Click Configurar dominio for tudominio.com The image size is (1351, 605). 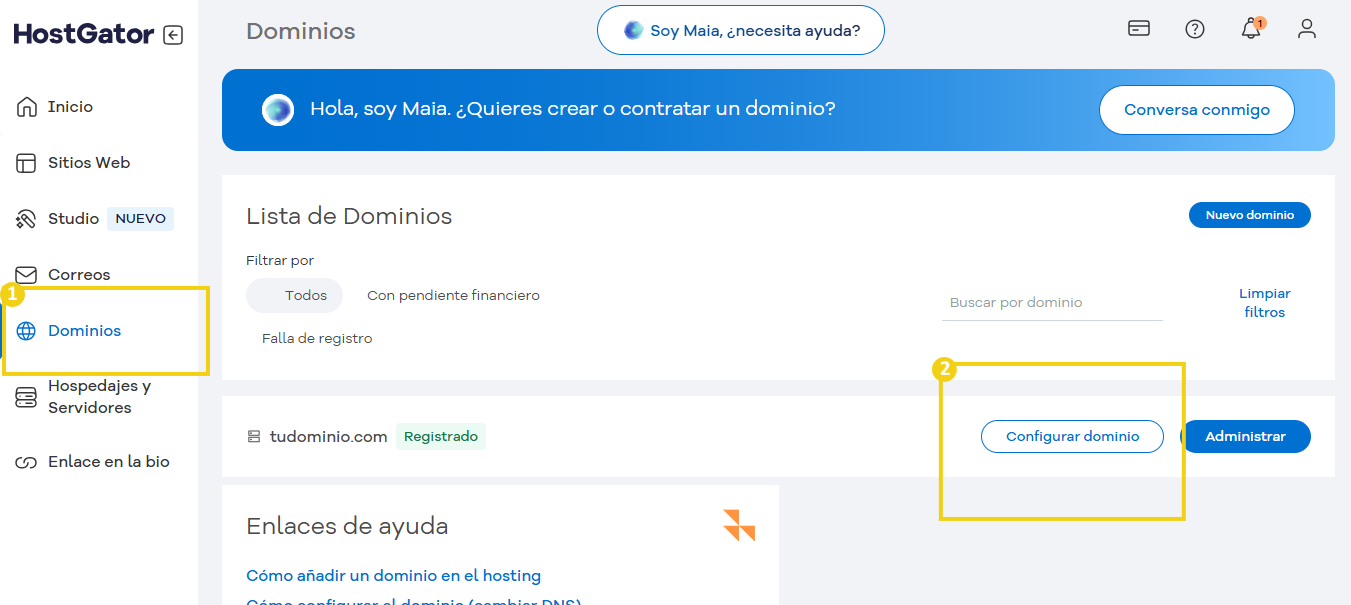pos(1072,437)
